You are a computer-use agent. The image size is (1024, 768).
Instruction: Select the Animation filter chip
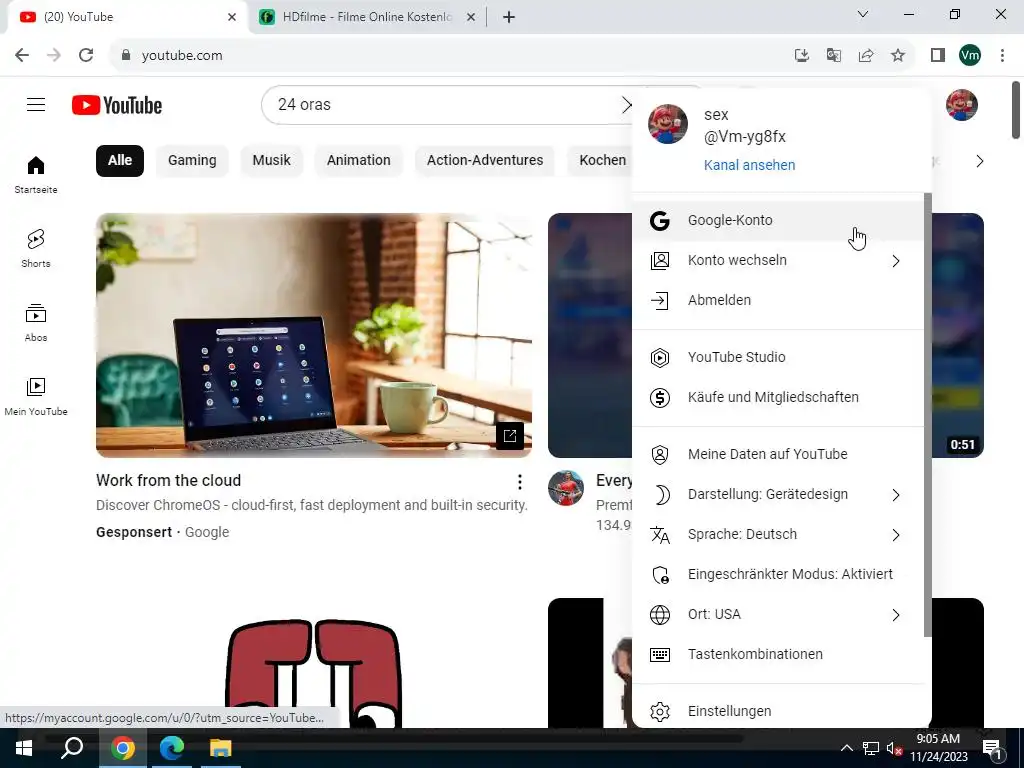359,161
